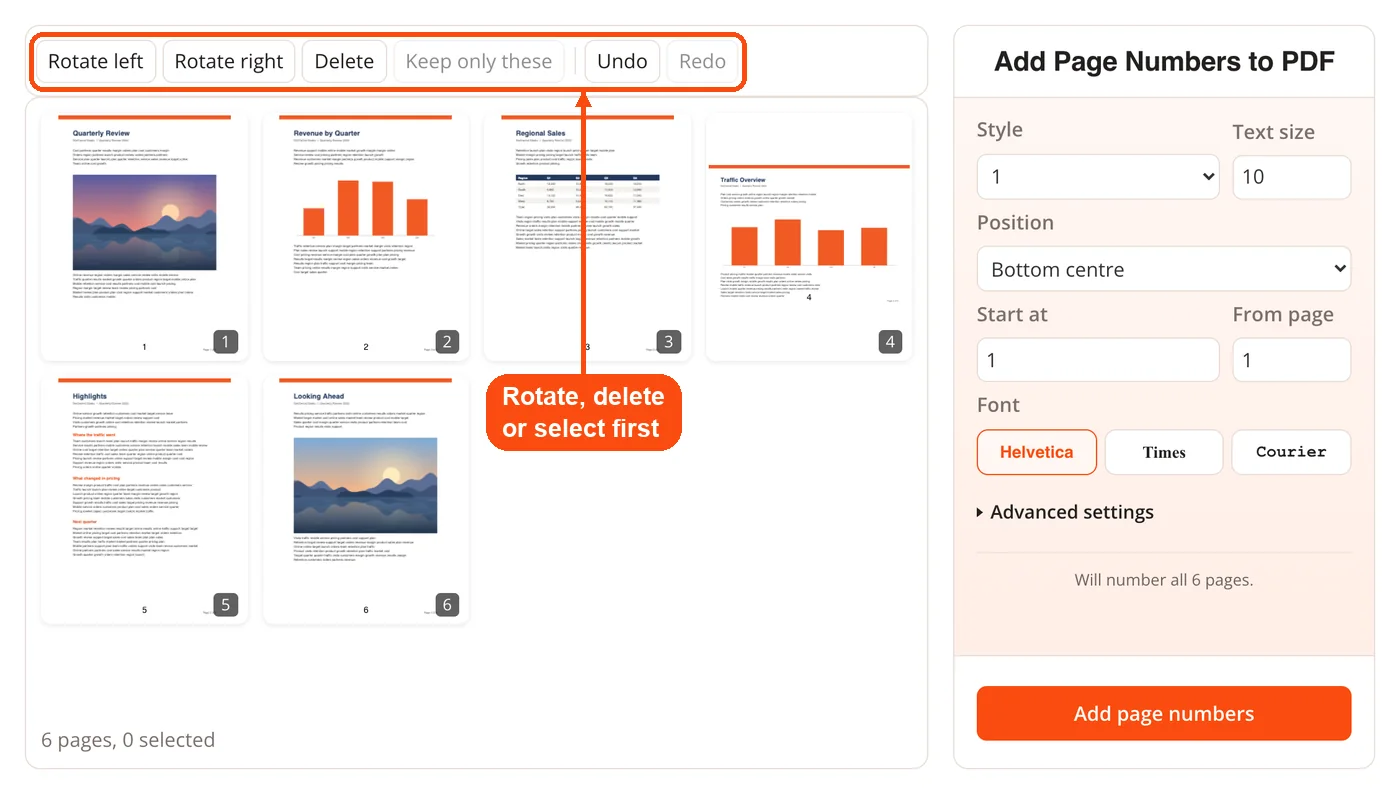Set font to Courier

1291,452
